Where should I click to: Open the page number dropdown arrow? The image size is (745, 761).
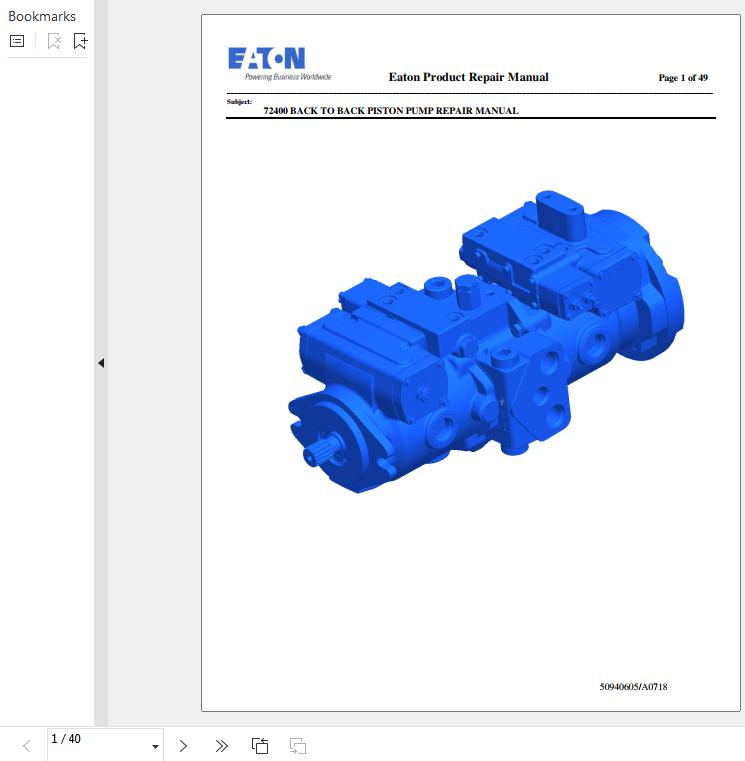coord(155,746)
